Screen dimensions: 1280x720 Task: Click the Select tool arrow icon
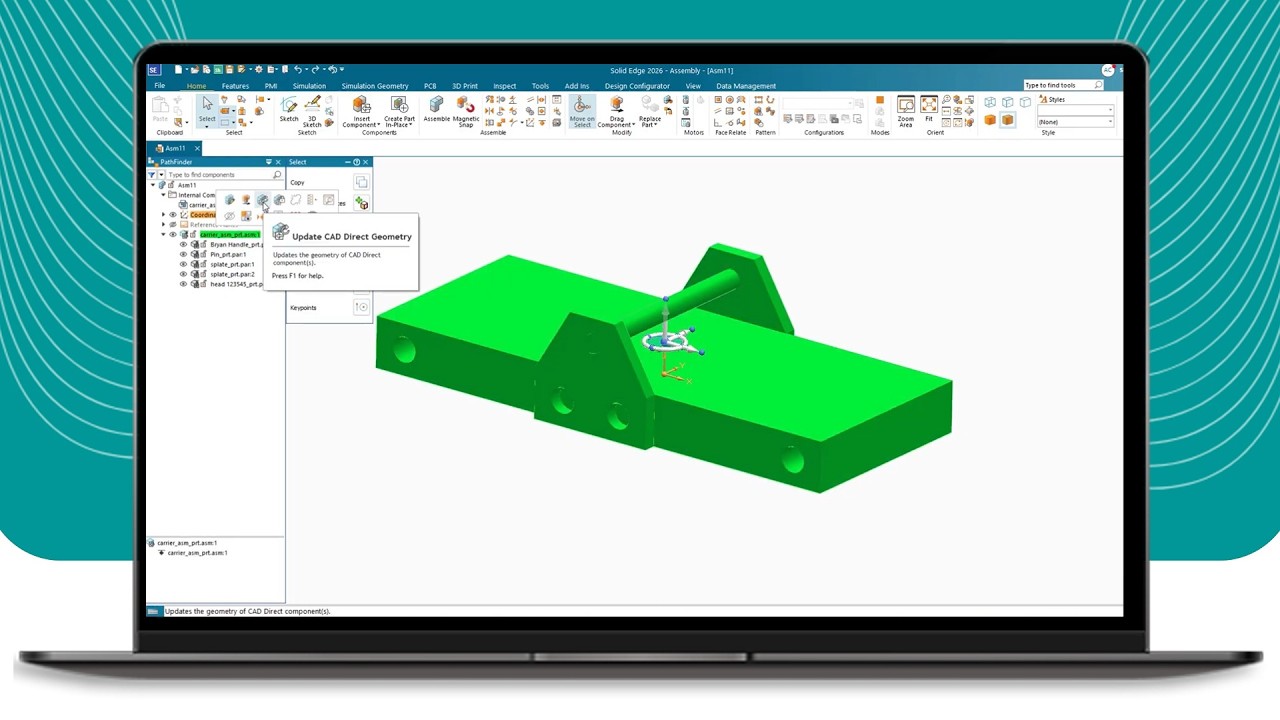point(207,103)
